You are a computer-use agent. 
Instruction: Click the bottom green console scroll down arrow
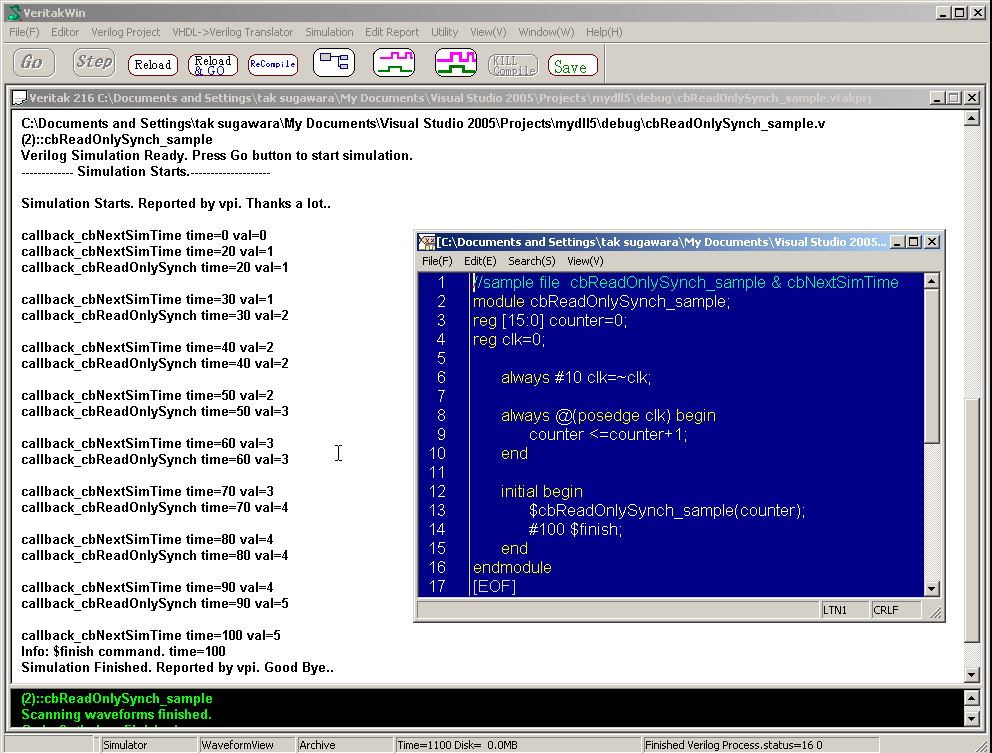972,718
